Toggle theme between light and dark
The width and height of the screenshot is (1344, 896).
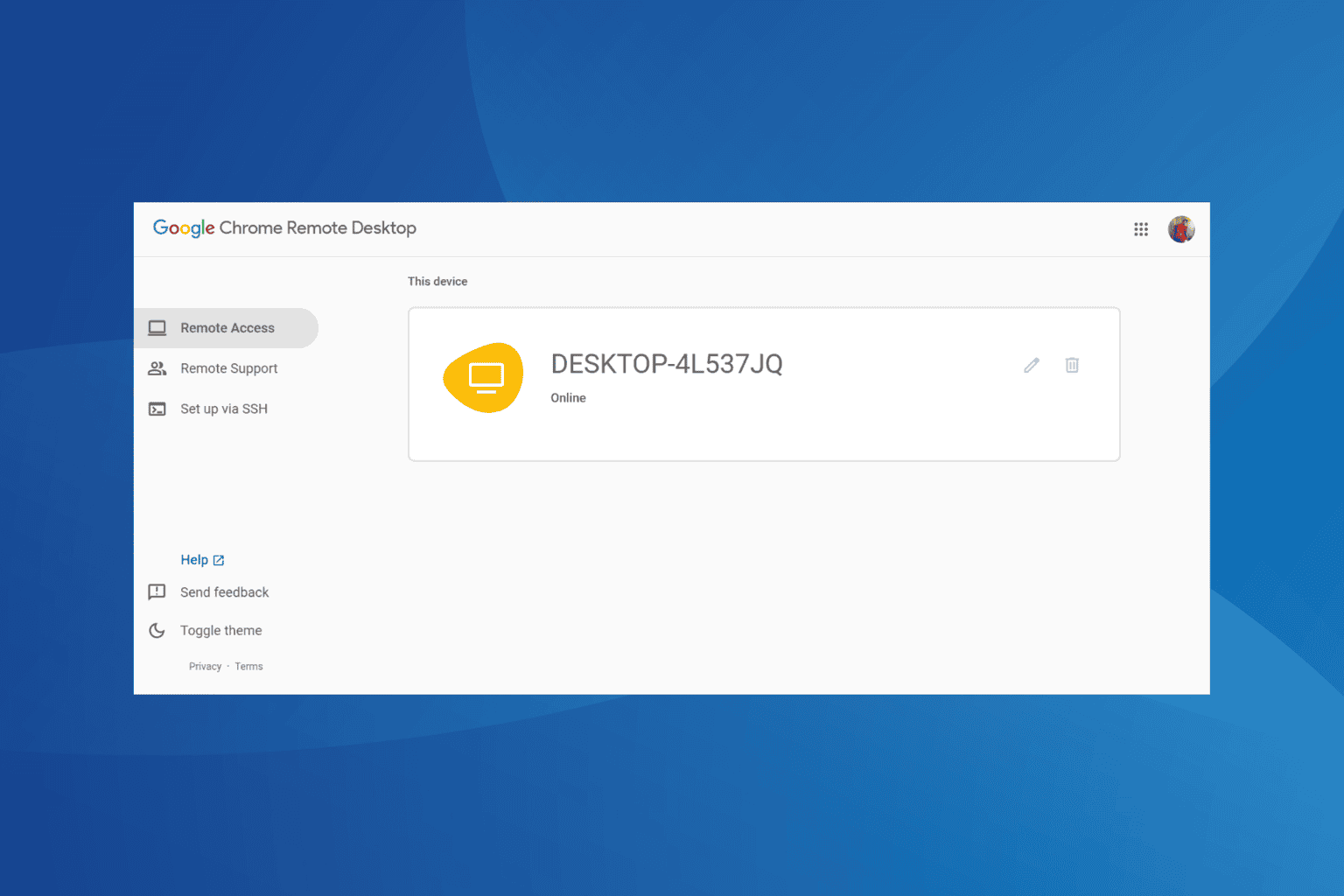[220, 630]
